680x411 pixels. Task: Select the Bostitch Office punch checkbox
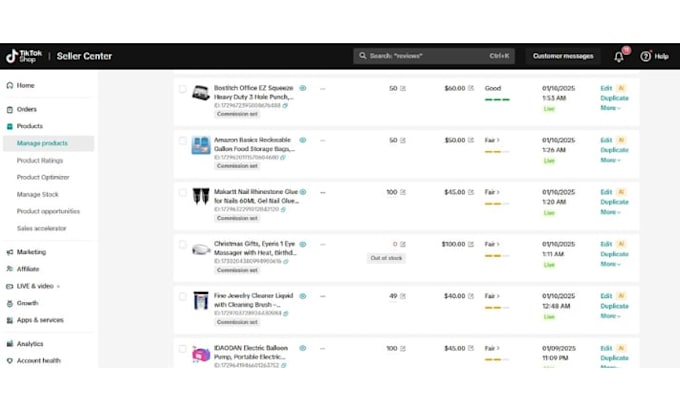coord(183,89)
